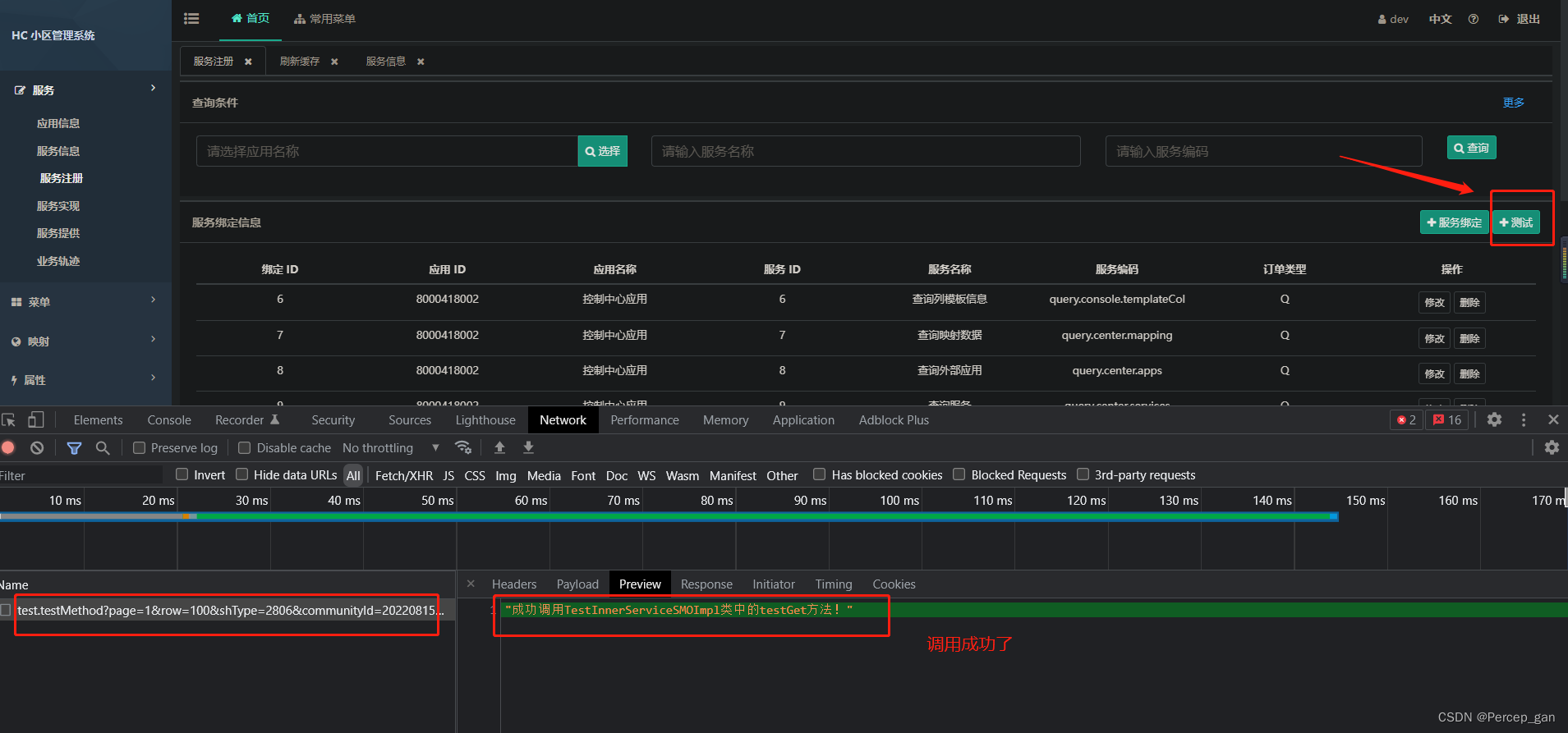Close the request details pane
This screenshot has height=733, width=1568.
(x=471, y=584)
